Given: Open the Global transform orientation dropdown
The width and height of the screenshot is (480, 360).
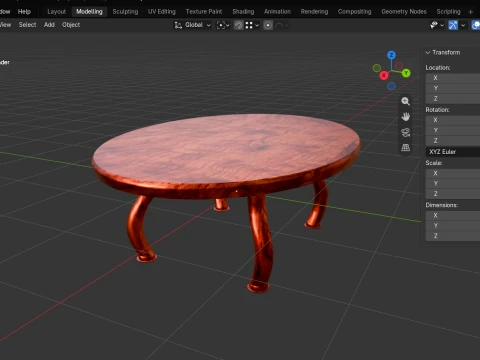Looking at the screenshot, I should point(193,25).
